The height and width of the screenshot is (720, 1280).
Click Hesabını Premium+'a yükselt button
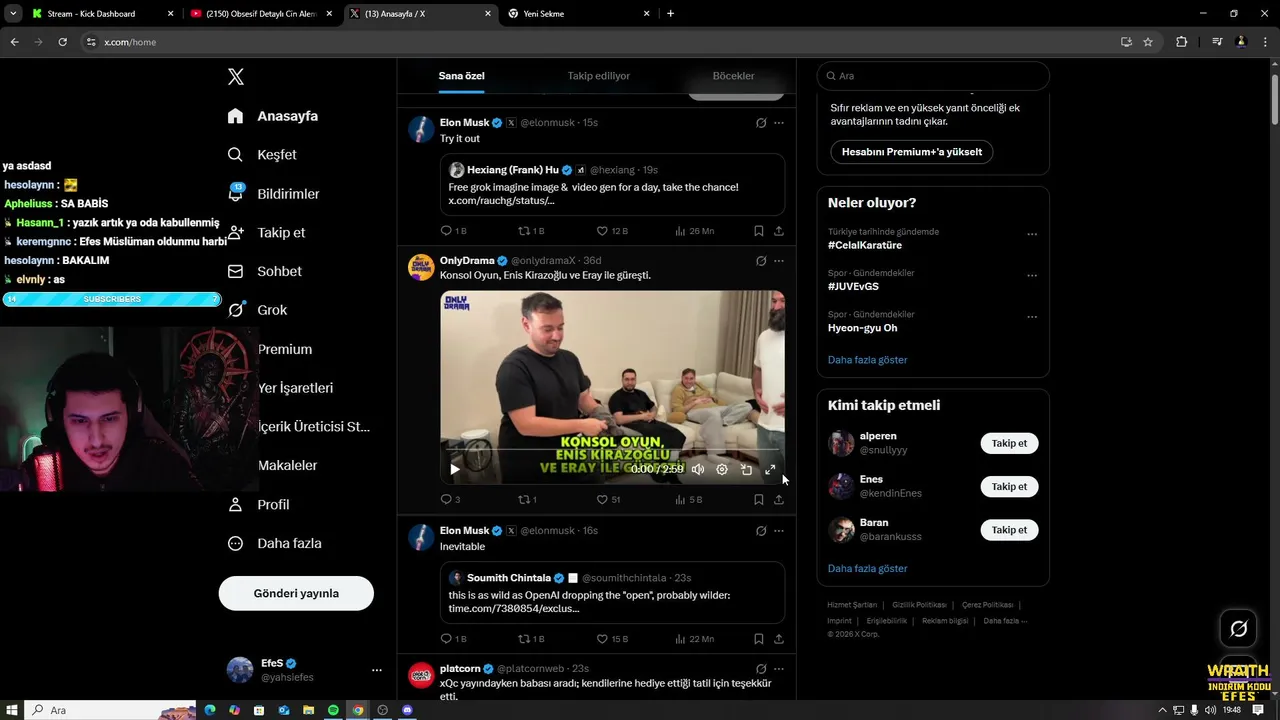pyautogui.click(x=912, y=152)
